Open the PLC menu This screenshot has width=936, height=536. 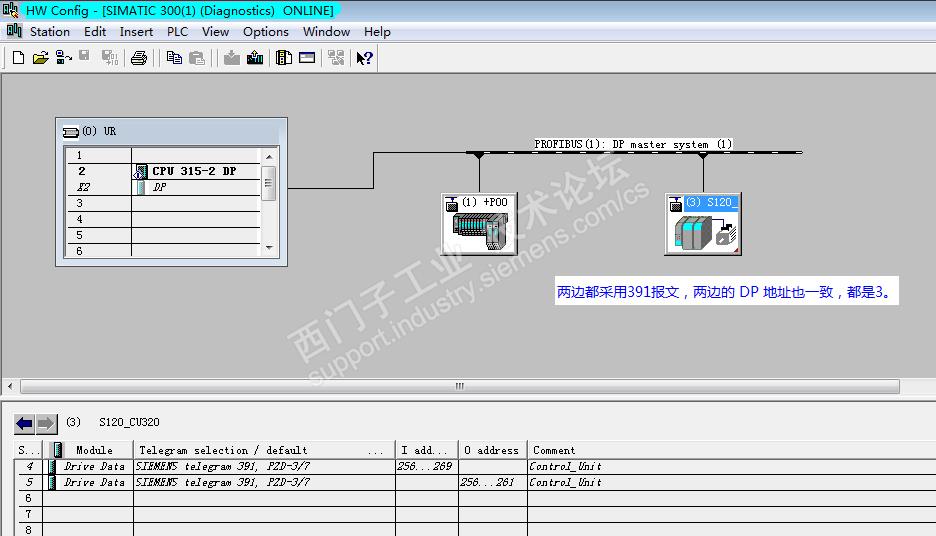[177, 32]
